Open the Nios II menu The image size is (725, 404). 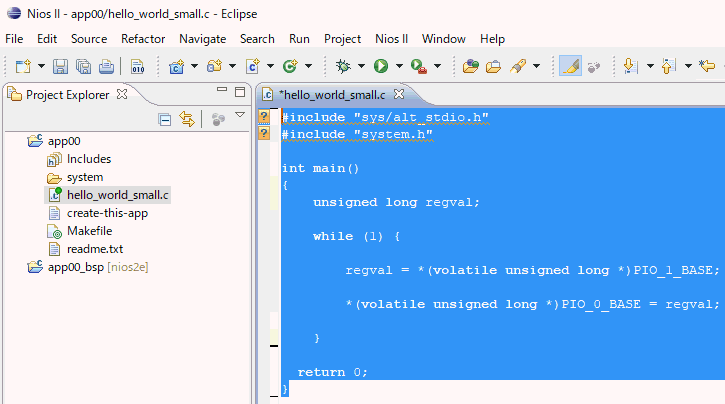pyautogui.click(x=392, y=39)
